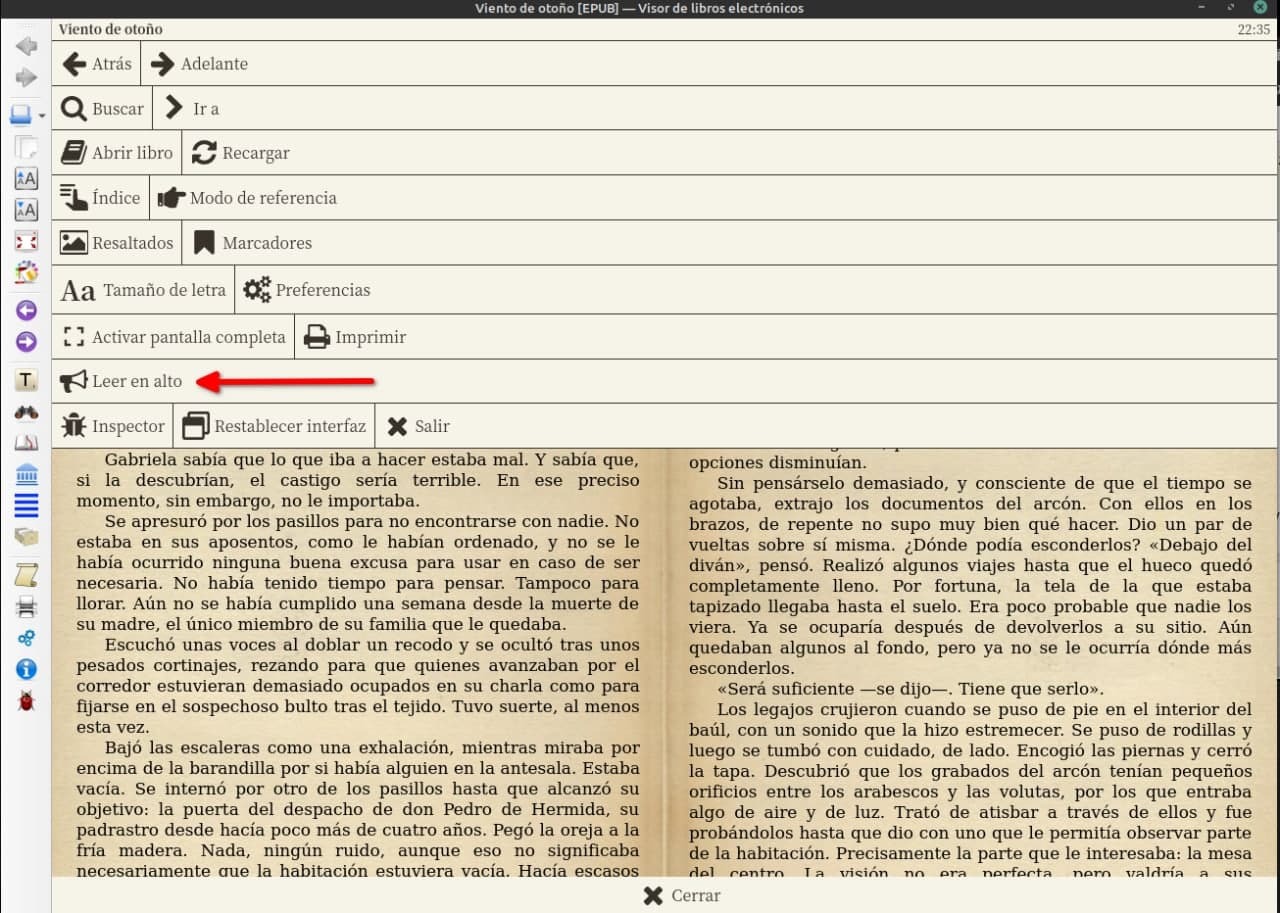Open the Resaltados highlights panel
The height and width of the screenshot is (913, 1280).
pos(116,242)
